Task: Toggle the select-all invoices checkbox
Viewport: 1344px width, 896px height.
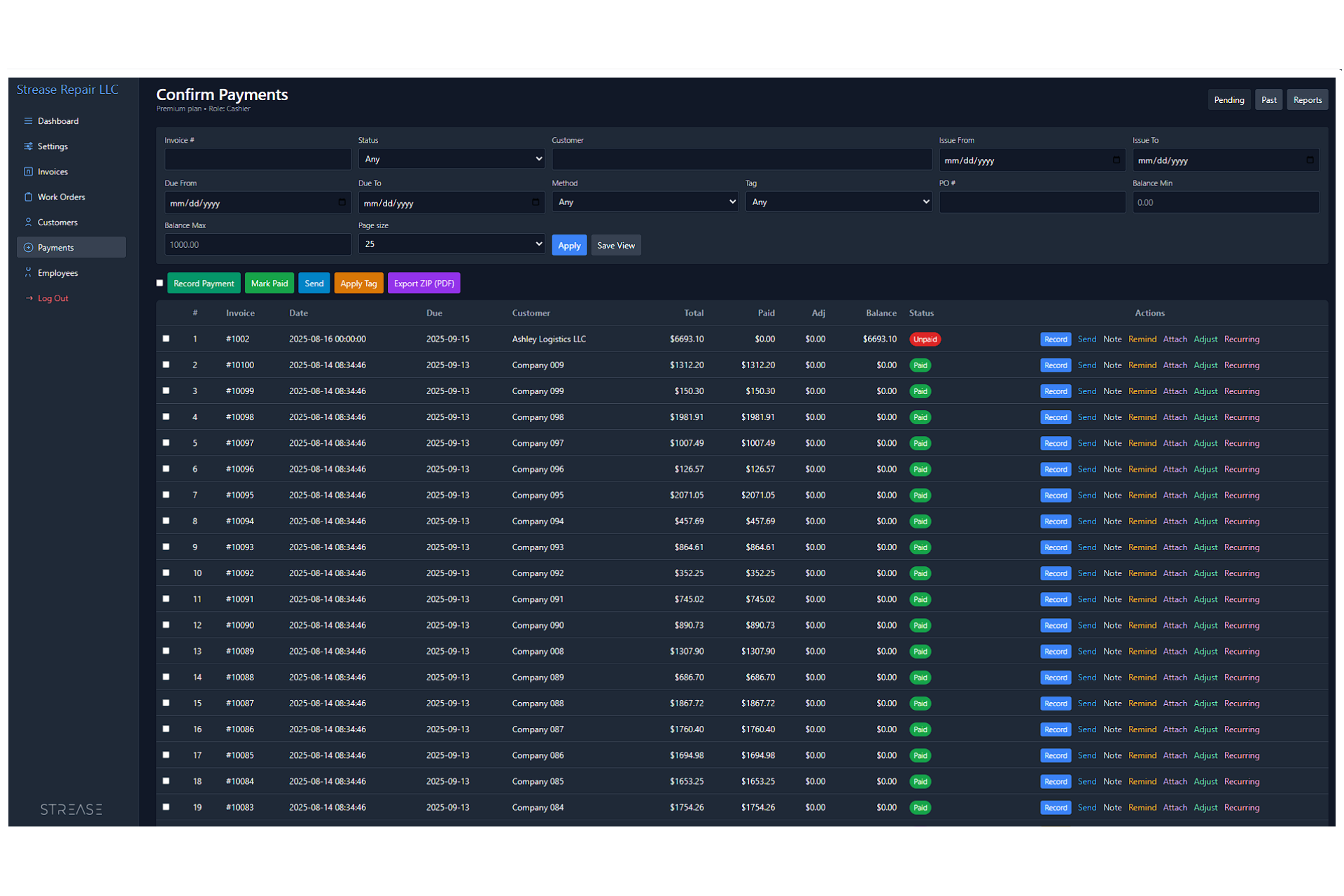Action: tap(160, 283)
